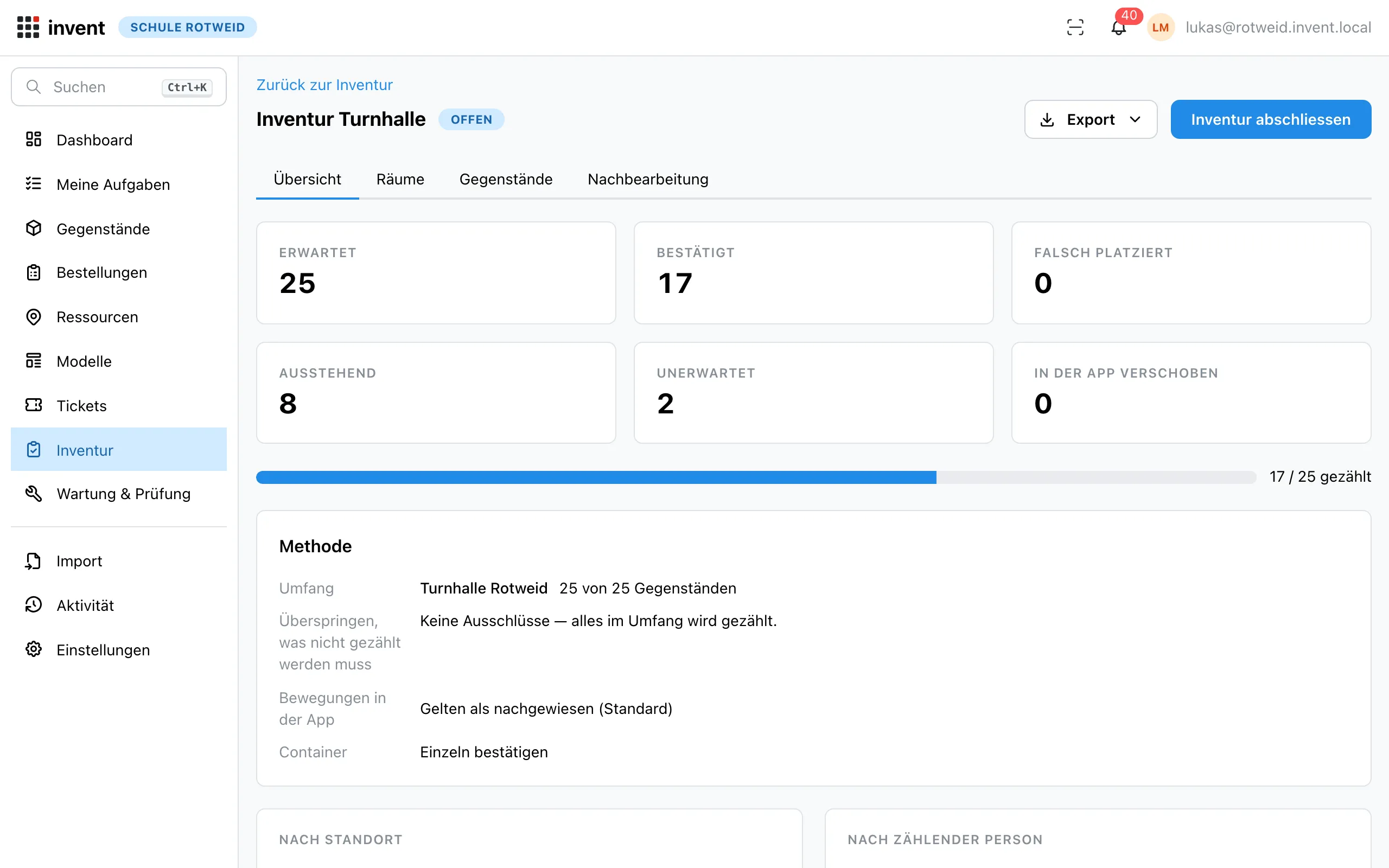Open Modelle in the sidebar
The image size is (1389, 868).
pos(119,361)
